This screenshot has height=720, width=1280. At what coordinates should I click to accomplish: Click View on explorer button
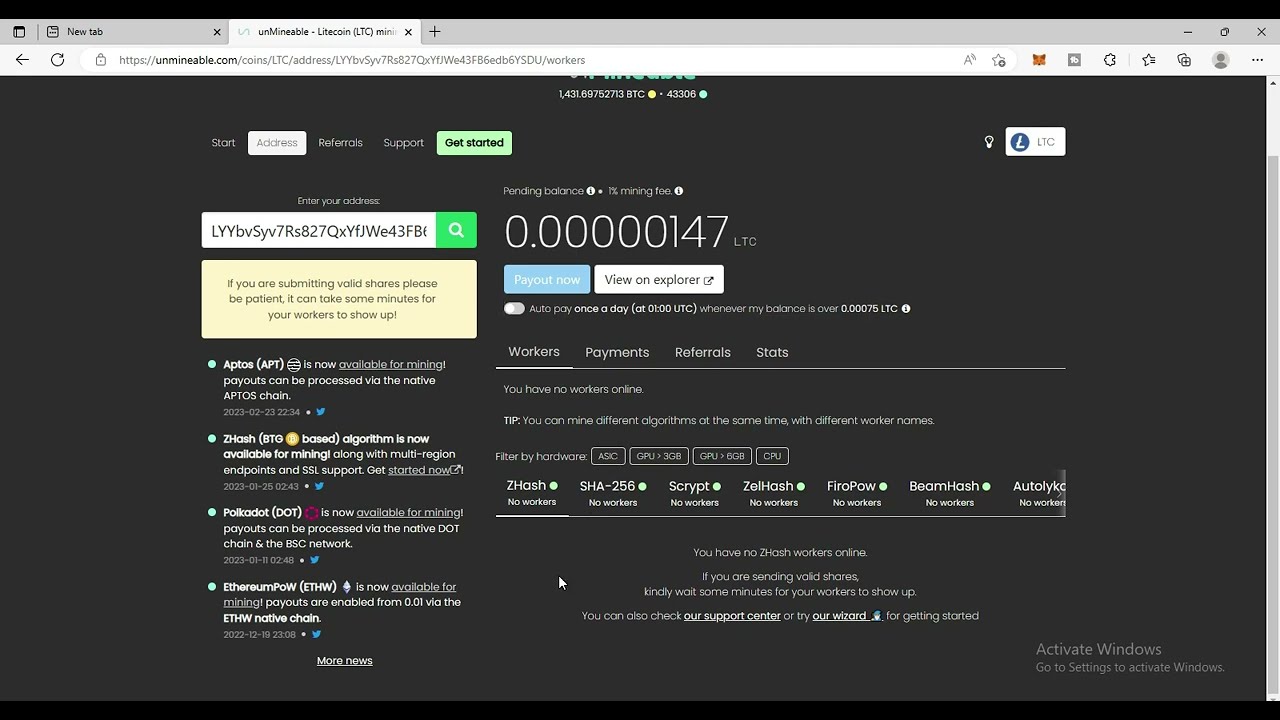[x=659, y=279]
